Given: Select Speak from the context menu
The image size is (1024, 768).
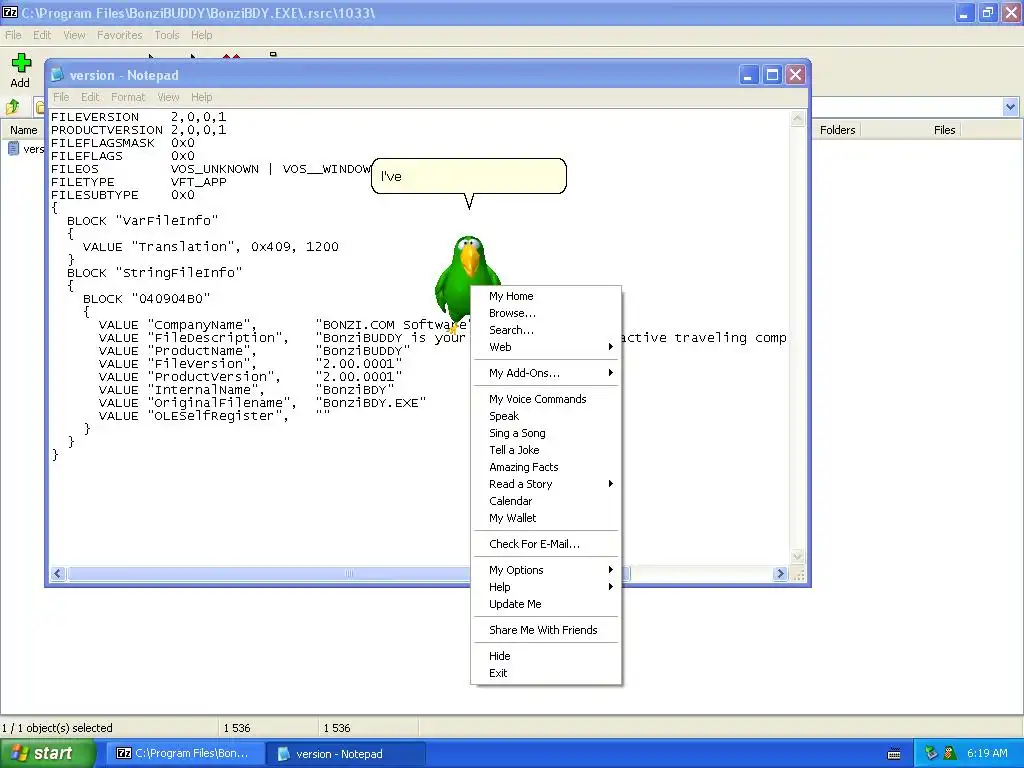Looking at the screenshot, I should [546, 417].
